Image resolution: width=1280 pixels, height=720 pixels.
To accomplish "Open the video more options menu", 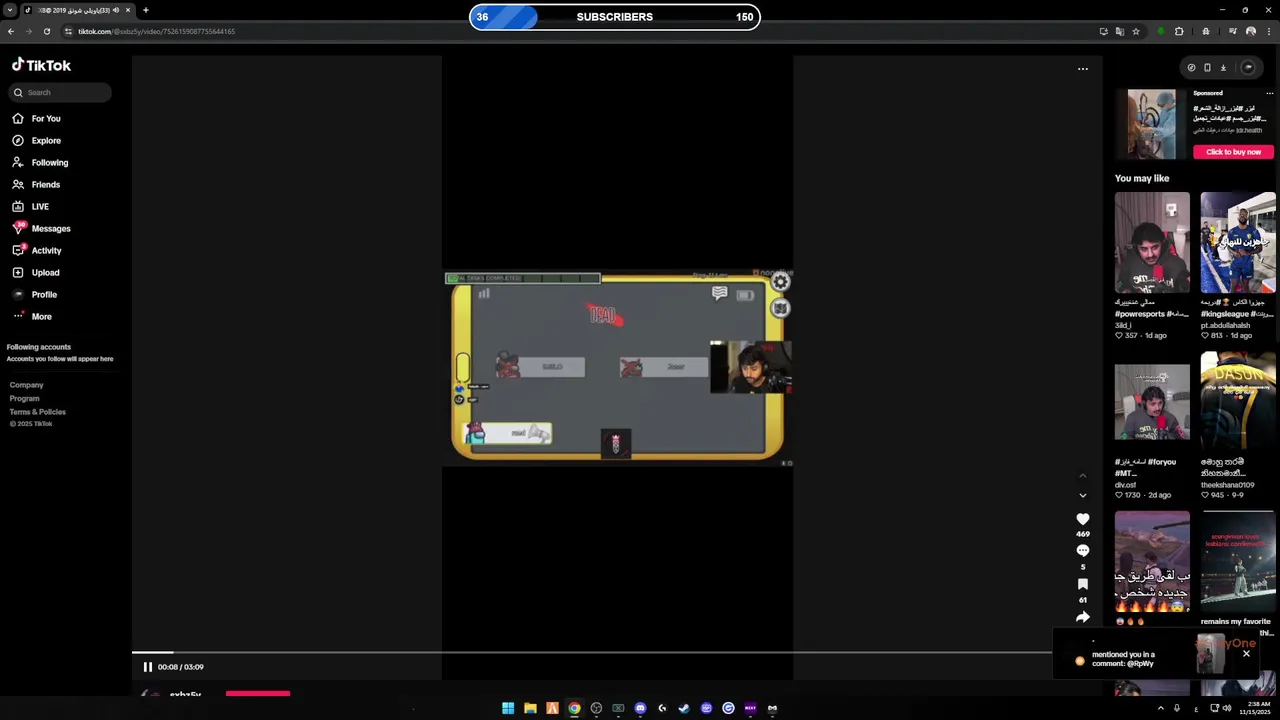I will (1082, 69).
